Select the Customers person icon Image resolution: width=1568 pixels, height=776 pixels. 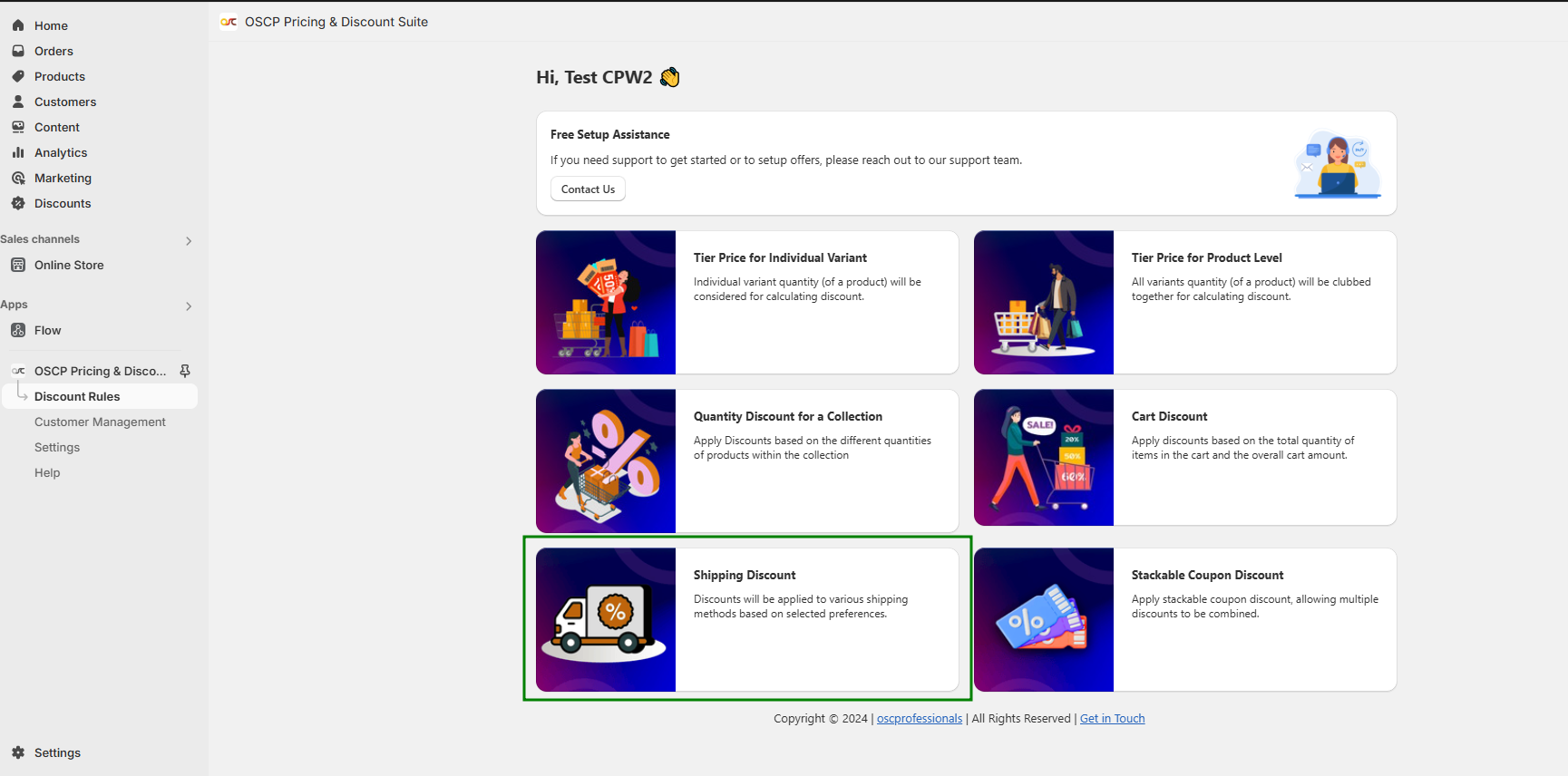click(x=18, y=102)
